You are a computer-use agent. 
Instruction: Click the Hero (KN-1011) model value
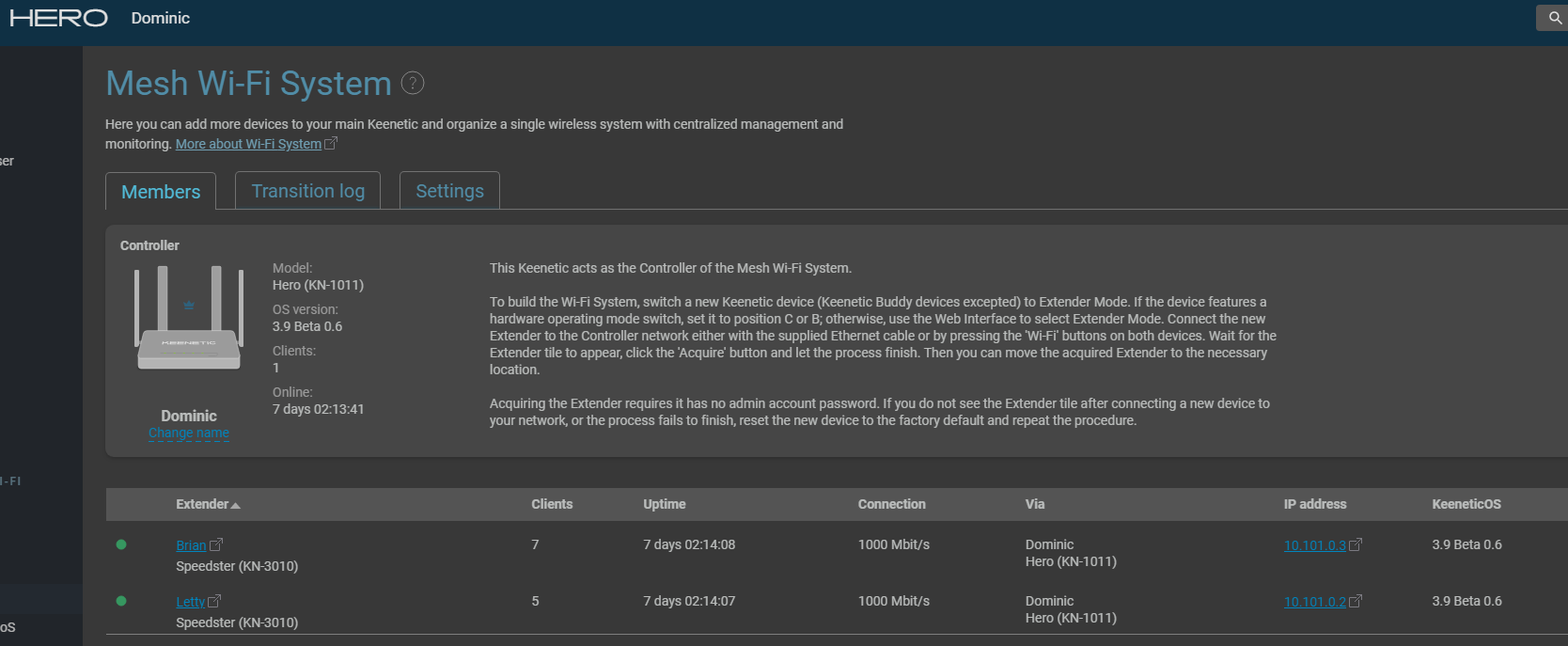(318, 285)
